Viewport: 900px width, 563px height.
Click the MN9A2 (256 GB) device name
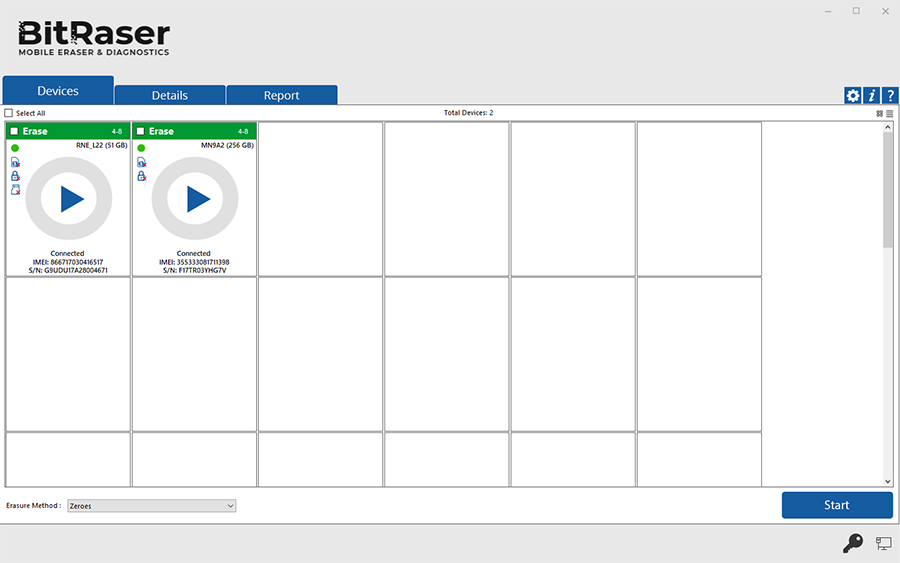click(227, 145)
